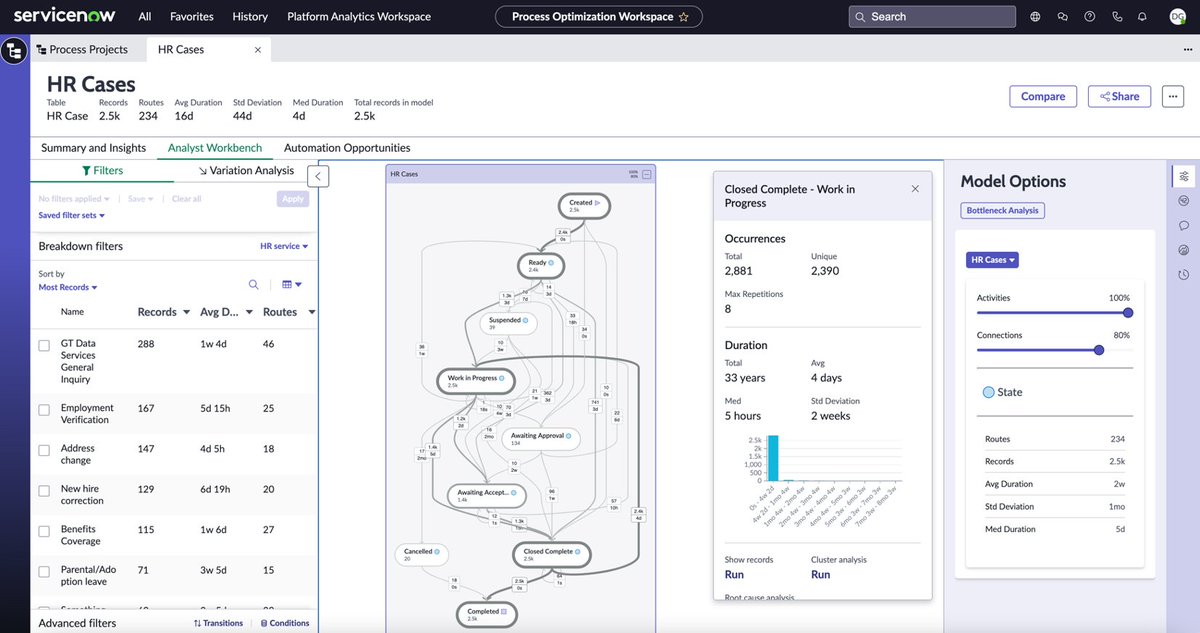The width and height of the screenshot is (1200, 633).
Task: Favorite the Process Optimization Workspace star
Action: point(684,17)
